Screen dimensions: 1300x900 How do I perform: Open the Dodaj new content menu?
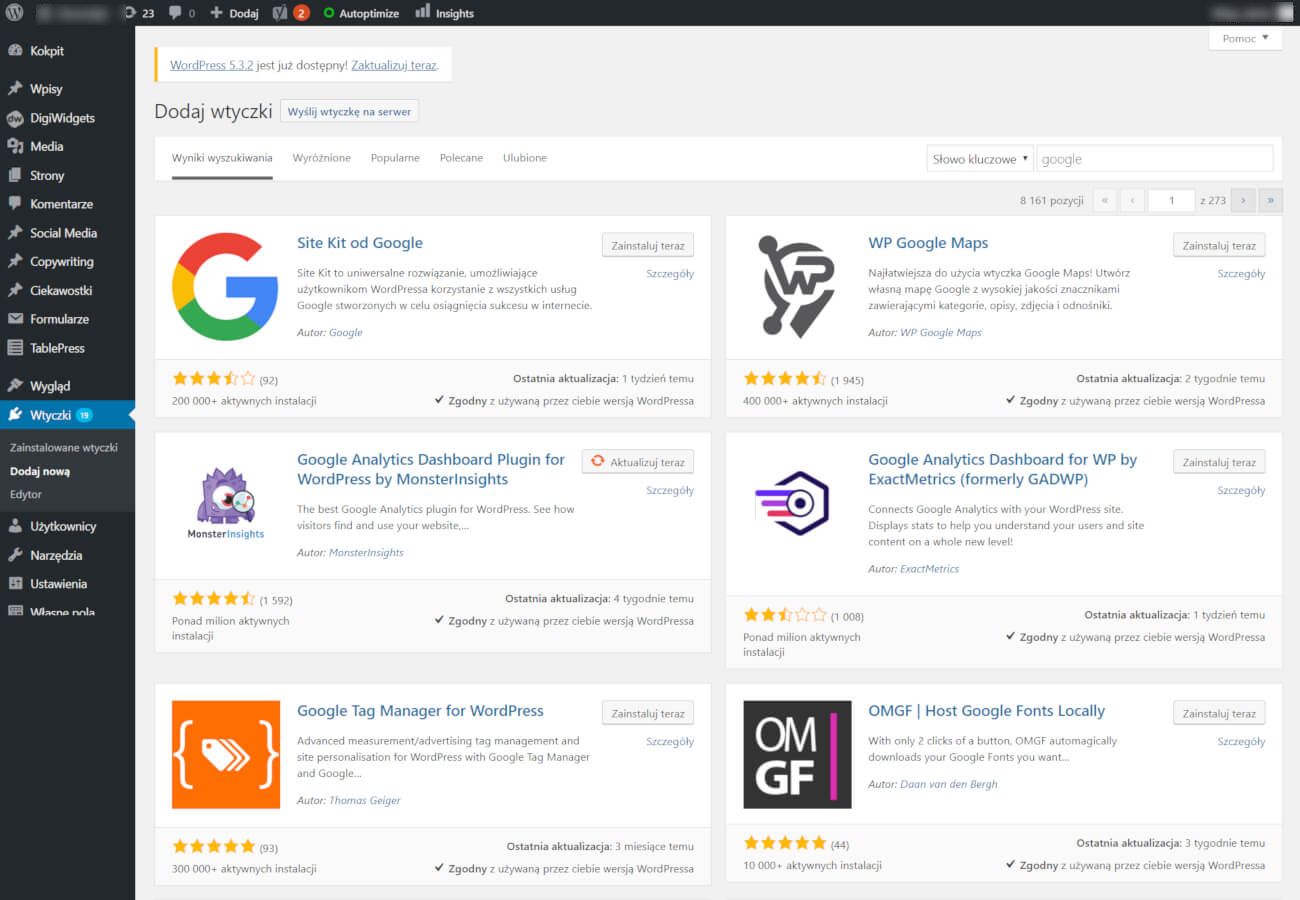(x=234, y=13)
